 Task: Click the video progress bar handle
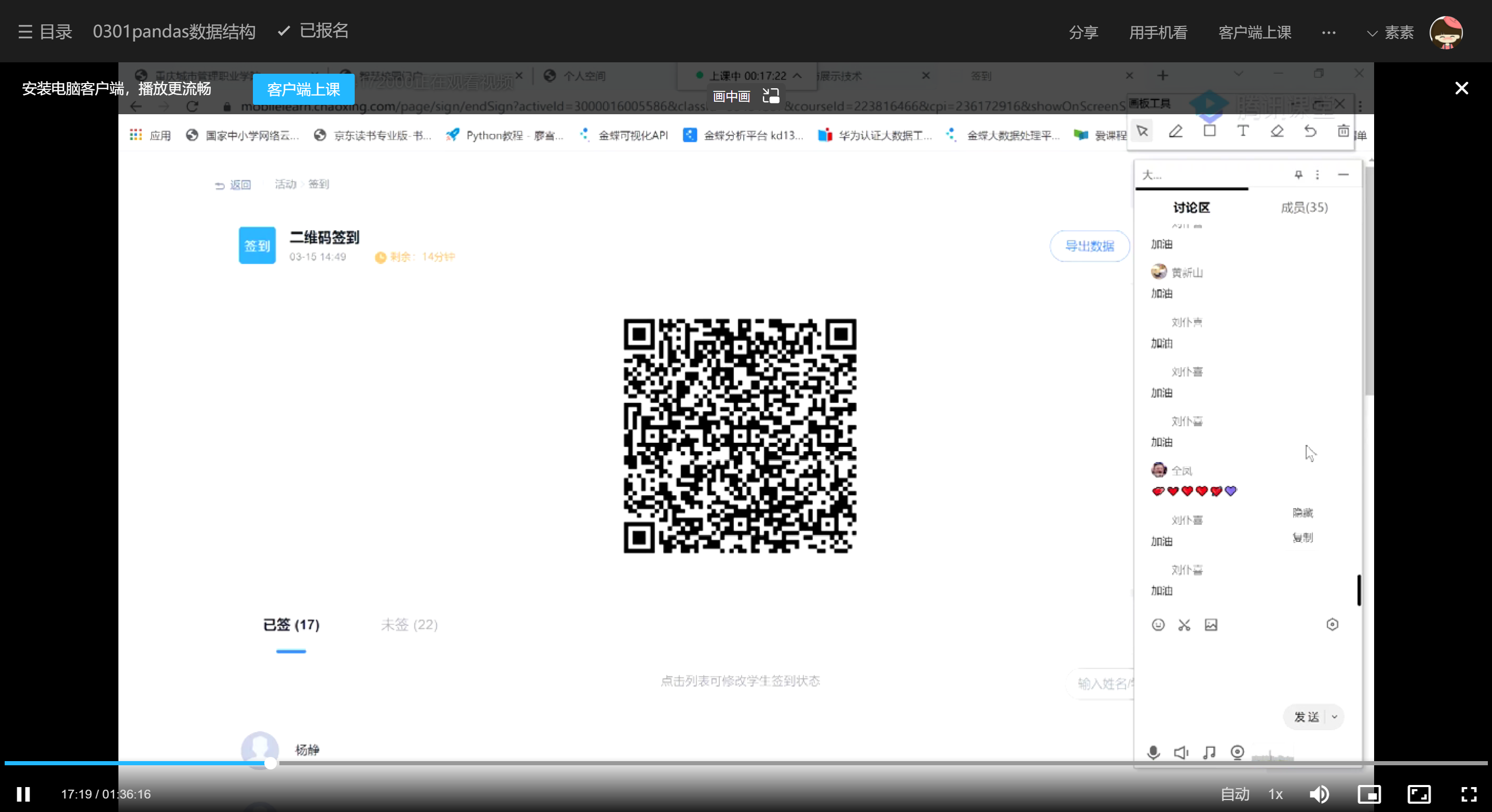270,764
